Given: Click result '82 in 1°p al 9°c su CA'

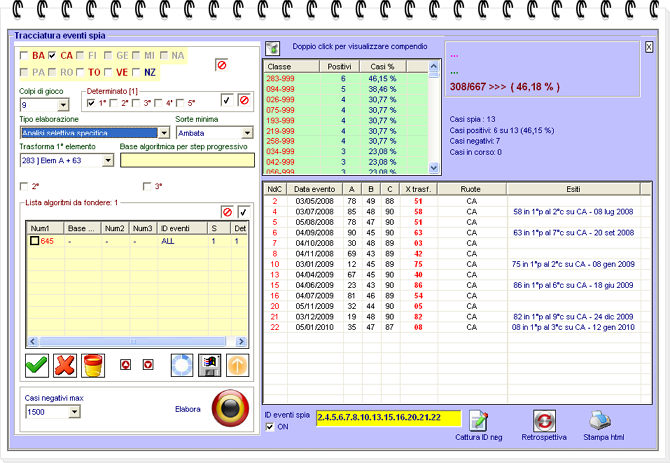Looking at the screenshot, I should [573, 316].
